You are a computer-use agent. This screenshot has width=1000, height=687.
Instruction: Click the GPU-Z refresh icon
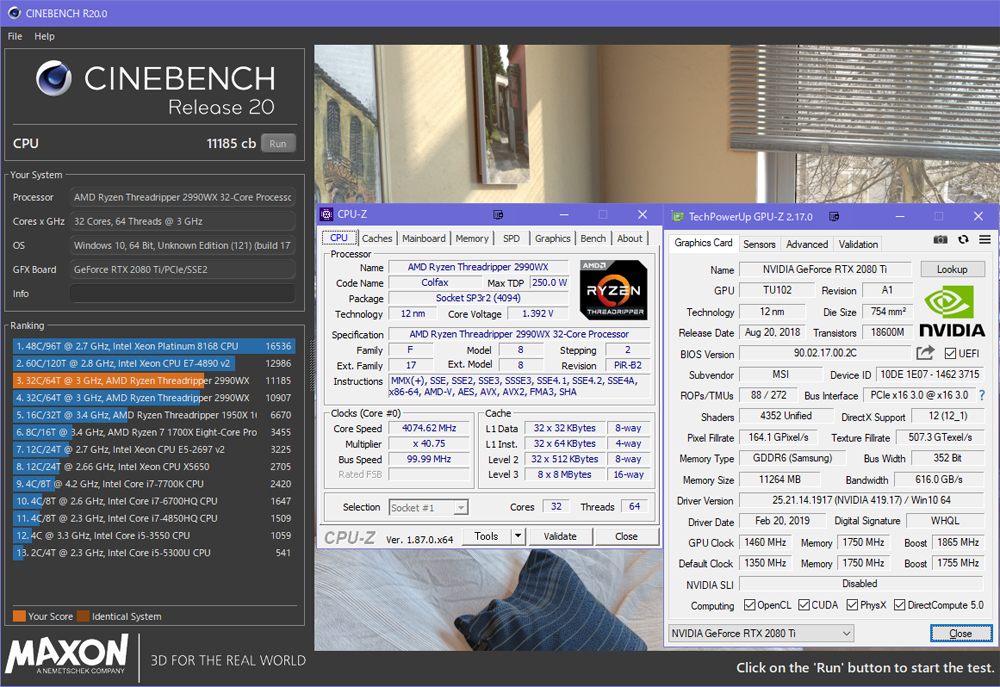[963, 240]
